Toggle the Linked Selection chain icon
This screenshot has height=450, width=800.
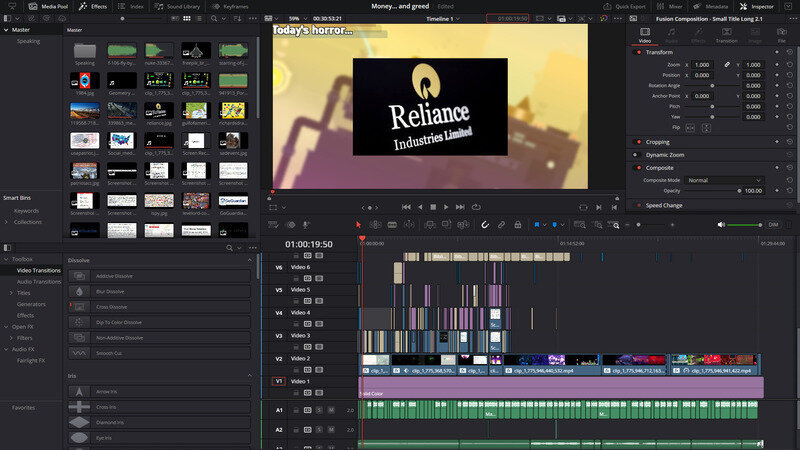(x=501, y=224)
